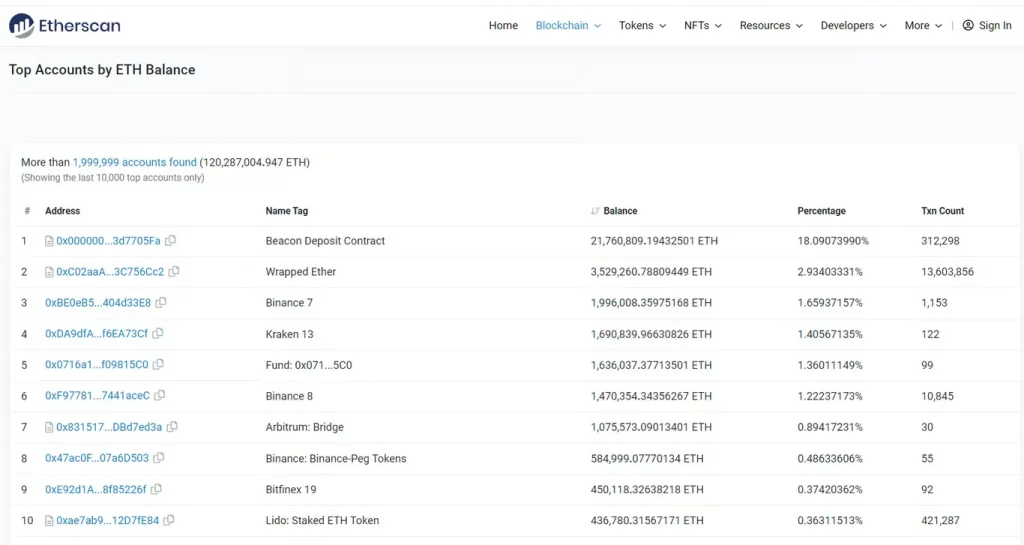Select the Binance: Binance-Peg Tokens name tag
This screenshot has width=1024, height=545.
tap(336, 458)
